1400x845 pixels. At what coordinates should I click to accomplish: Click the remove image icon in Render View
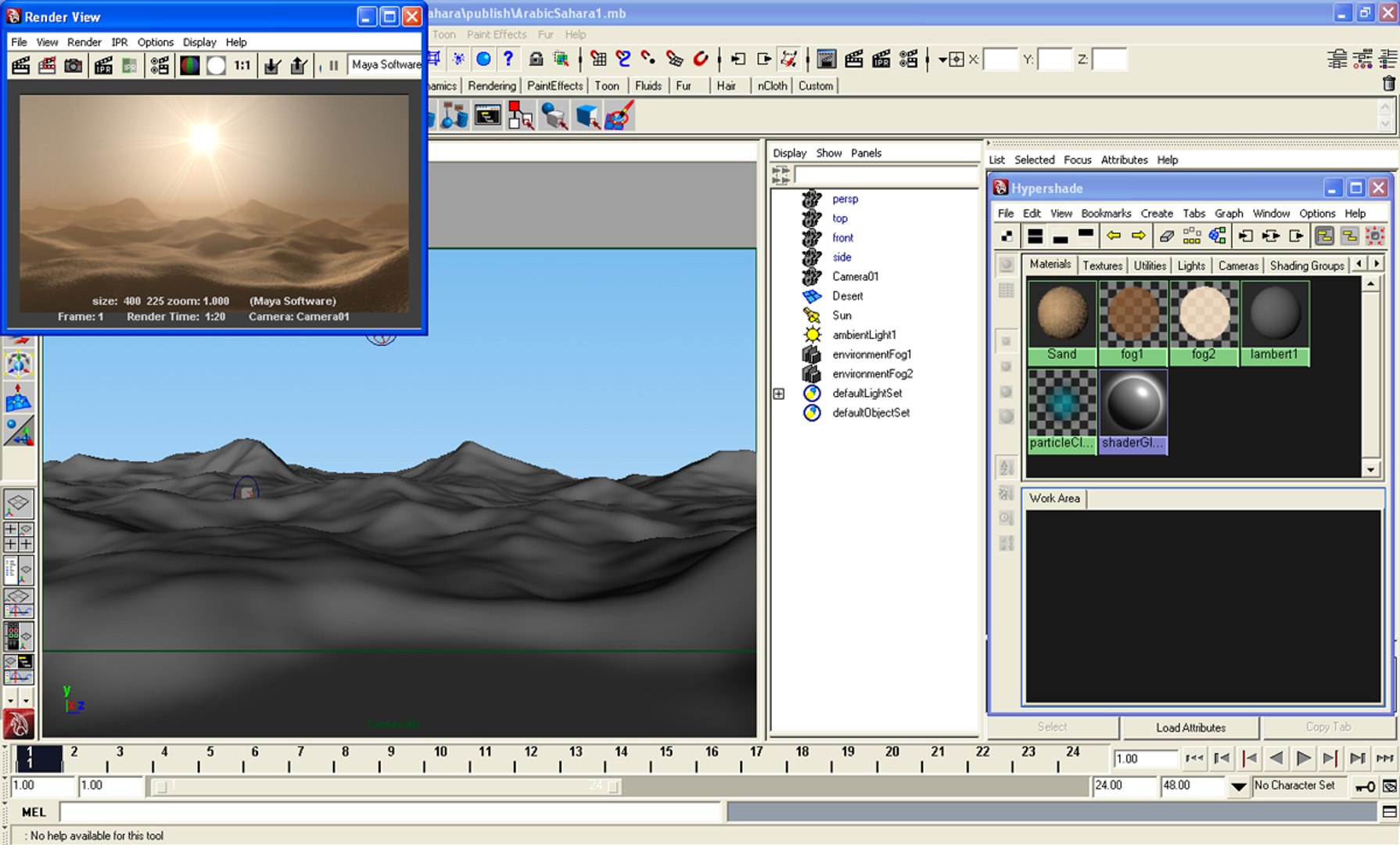(x=298, y=66)
